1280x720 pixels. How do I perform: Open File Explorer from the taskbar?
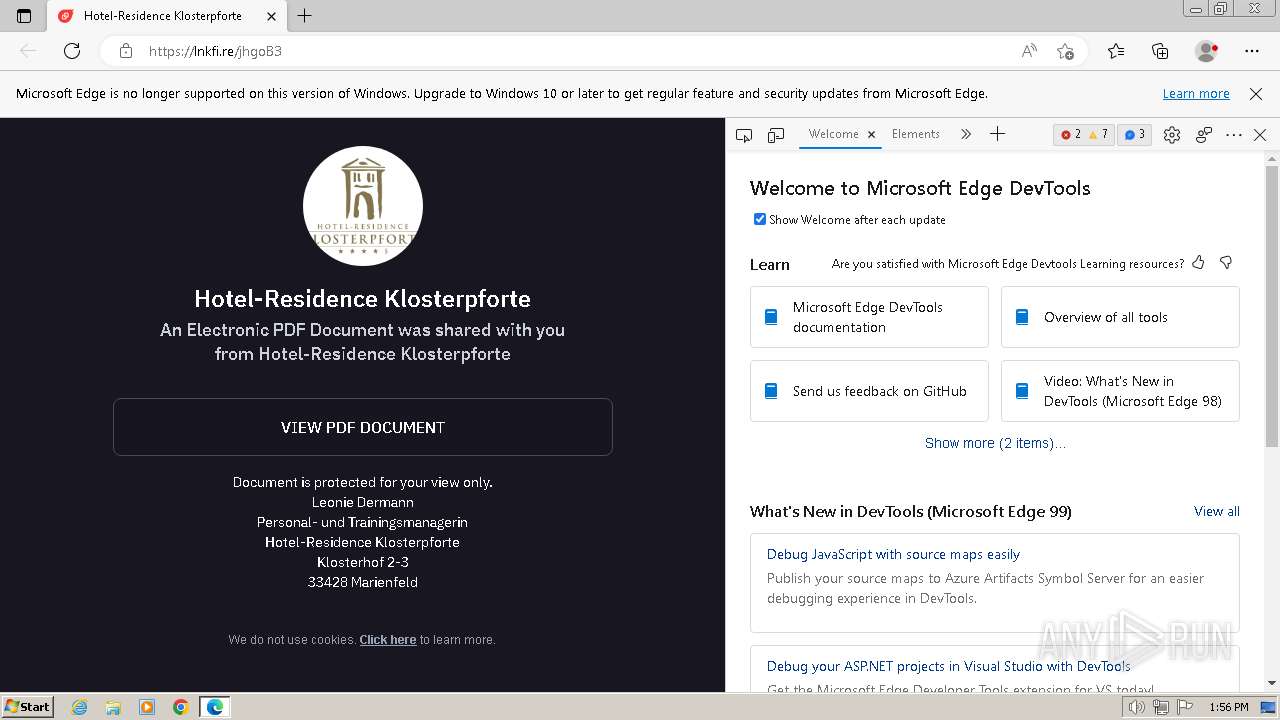113,707
